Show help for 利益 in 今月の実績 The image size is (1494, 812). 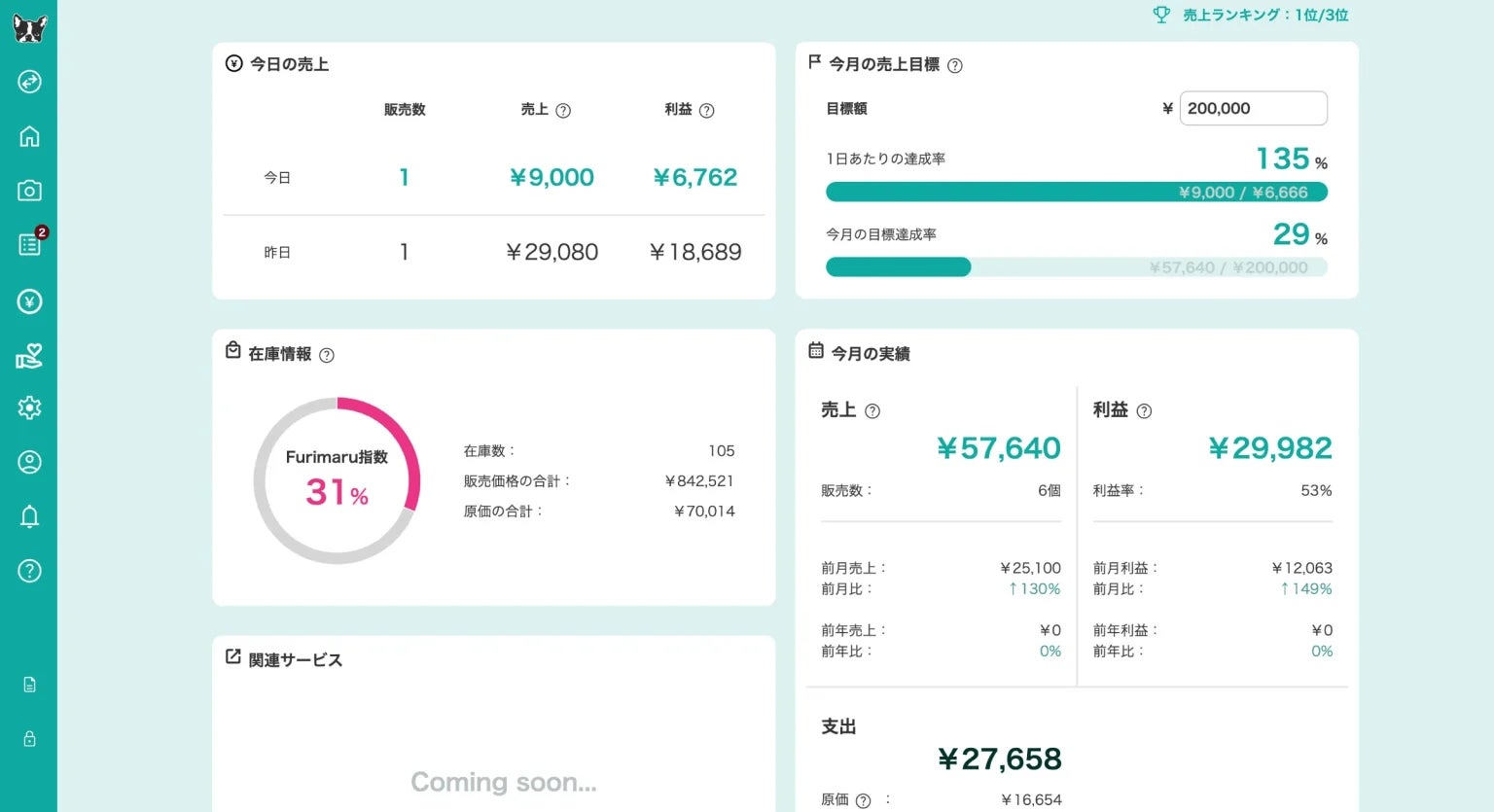tap(1144, 411)
